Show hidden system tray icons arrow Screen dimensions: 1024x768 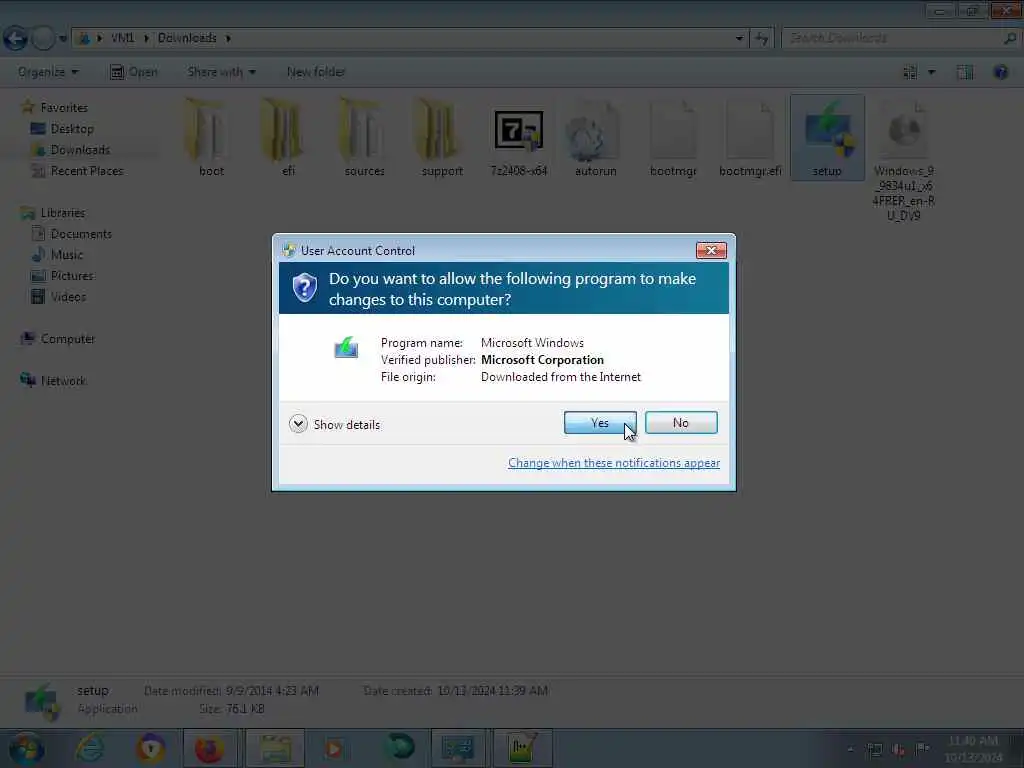tap(850, 749)
